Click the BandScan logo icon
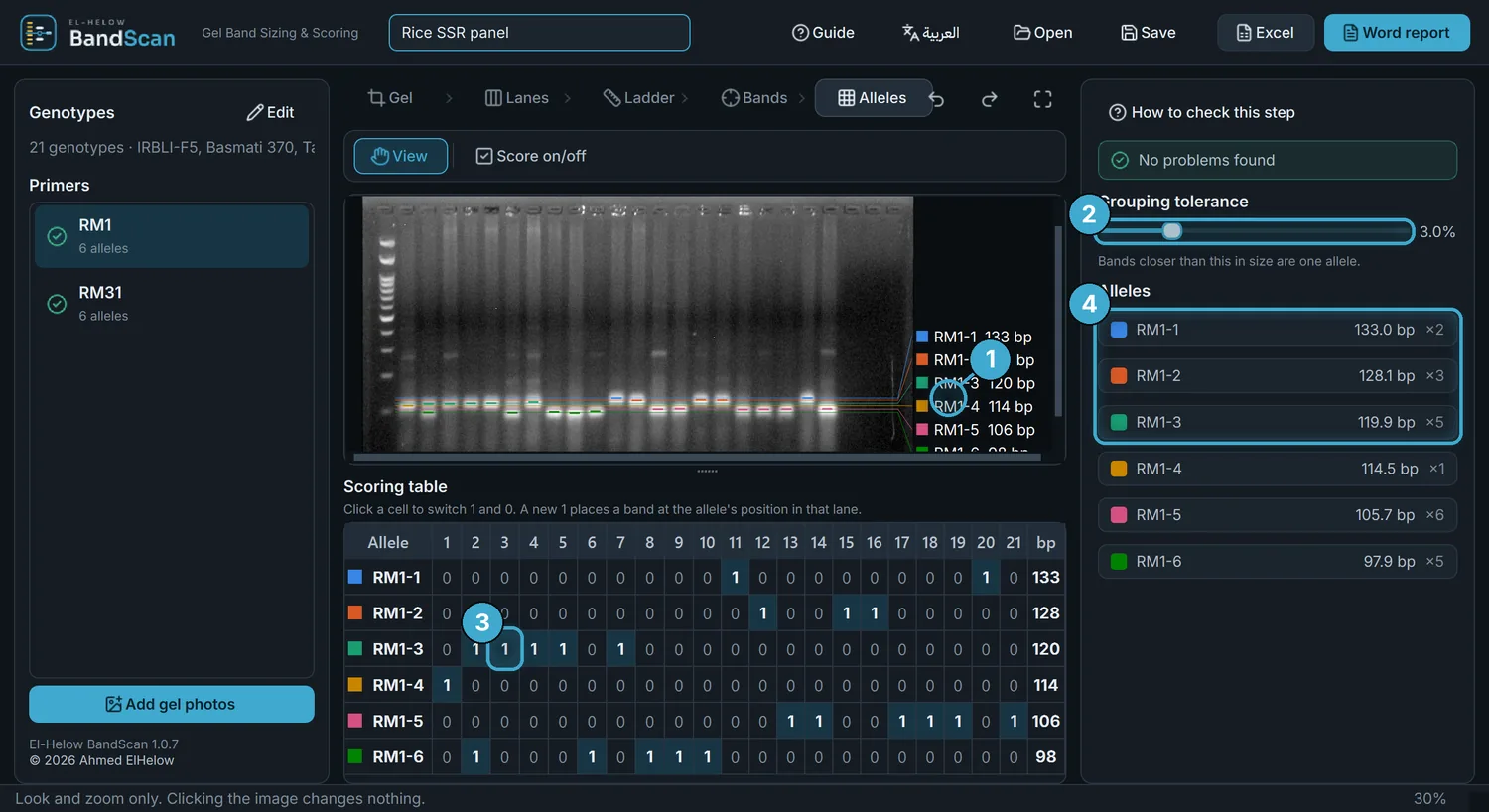1489x812 pixels. click(38, 33)
